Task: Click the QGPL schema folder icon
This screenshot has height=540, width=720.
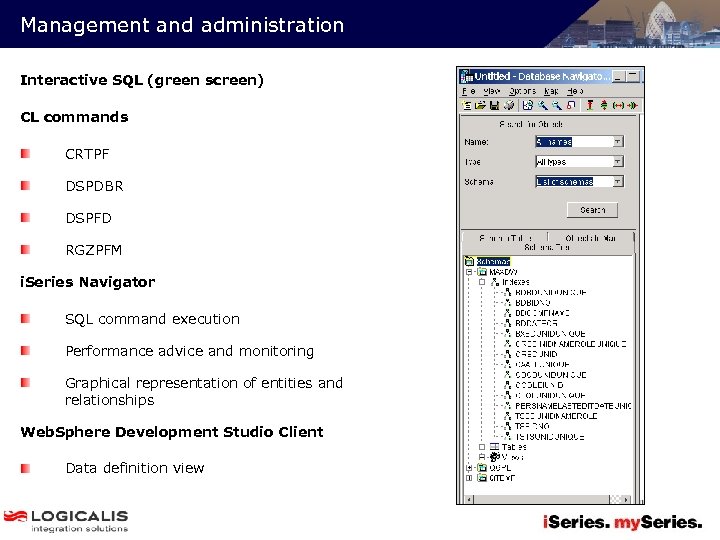Action: coord(482,467)
